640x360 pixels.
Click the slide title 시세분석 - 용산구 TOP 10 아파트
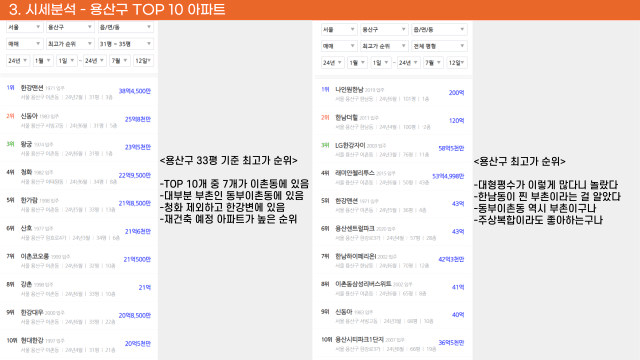[x=117, y=10]
